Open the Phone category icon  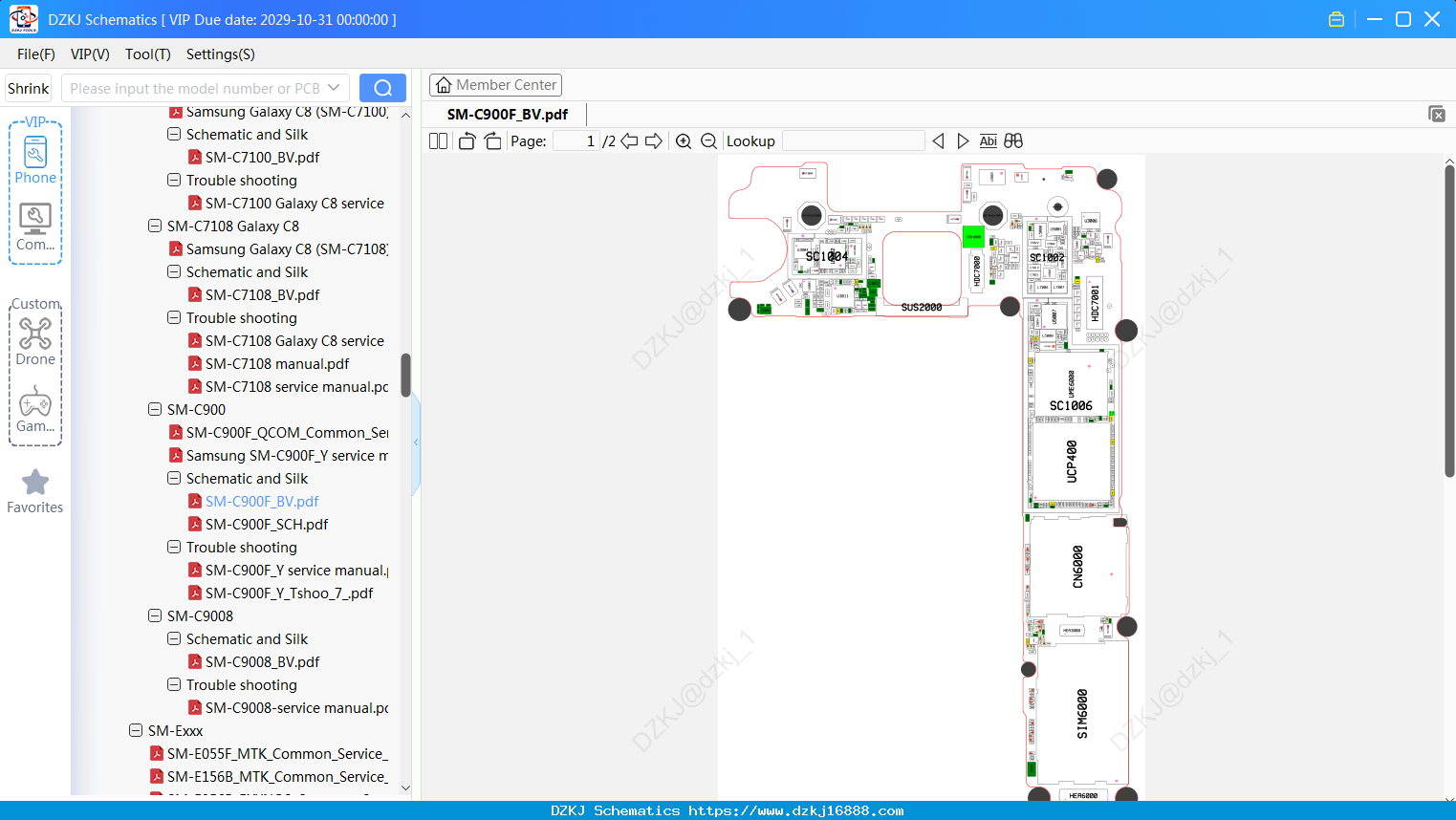35,160
